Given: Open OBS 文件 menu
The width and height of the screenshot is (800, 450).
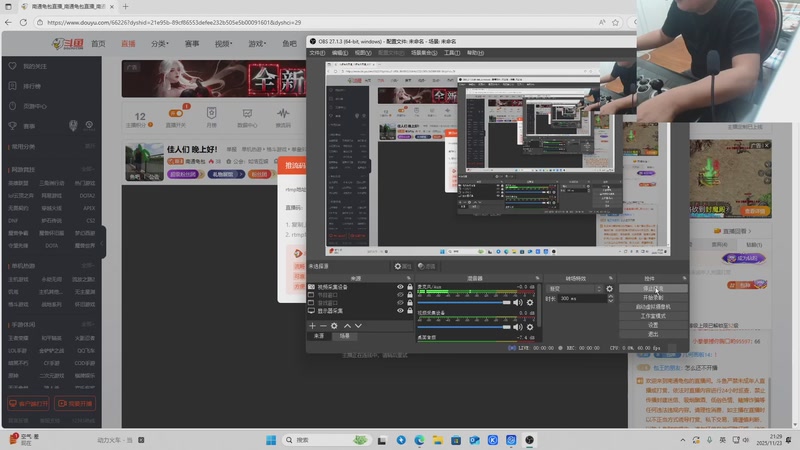Looking at the screenshot, I should [317, 53].
